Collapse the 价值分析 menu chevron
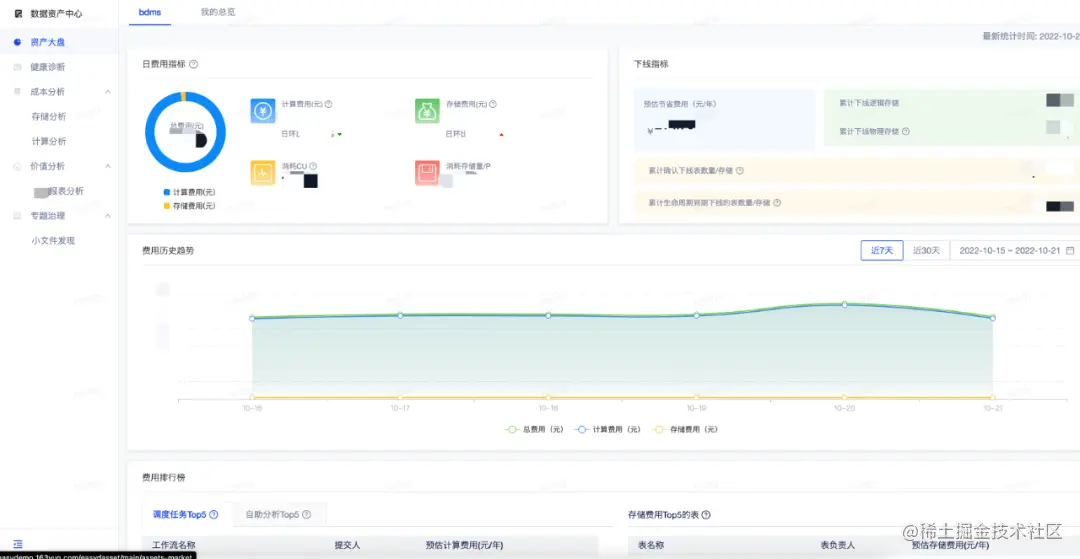Screen dimensions: 1080x559 click(108, 166)
